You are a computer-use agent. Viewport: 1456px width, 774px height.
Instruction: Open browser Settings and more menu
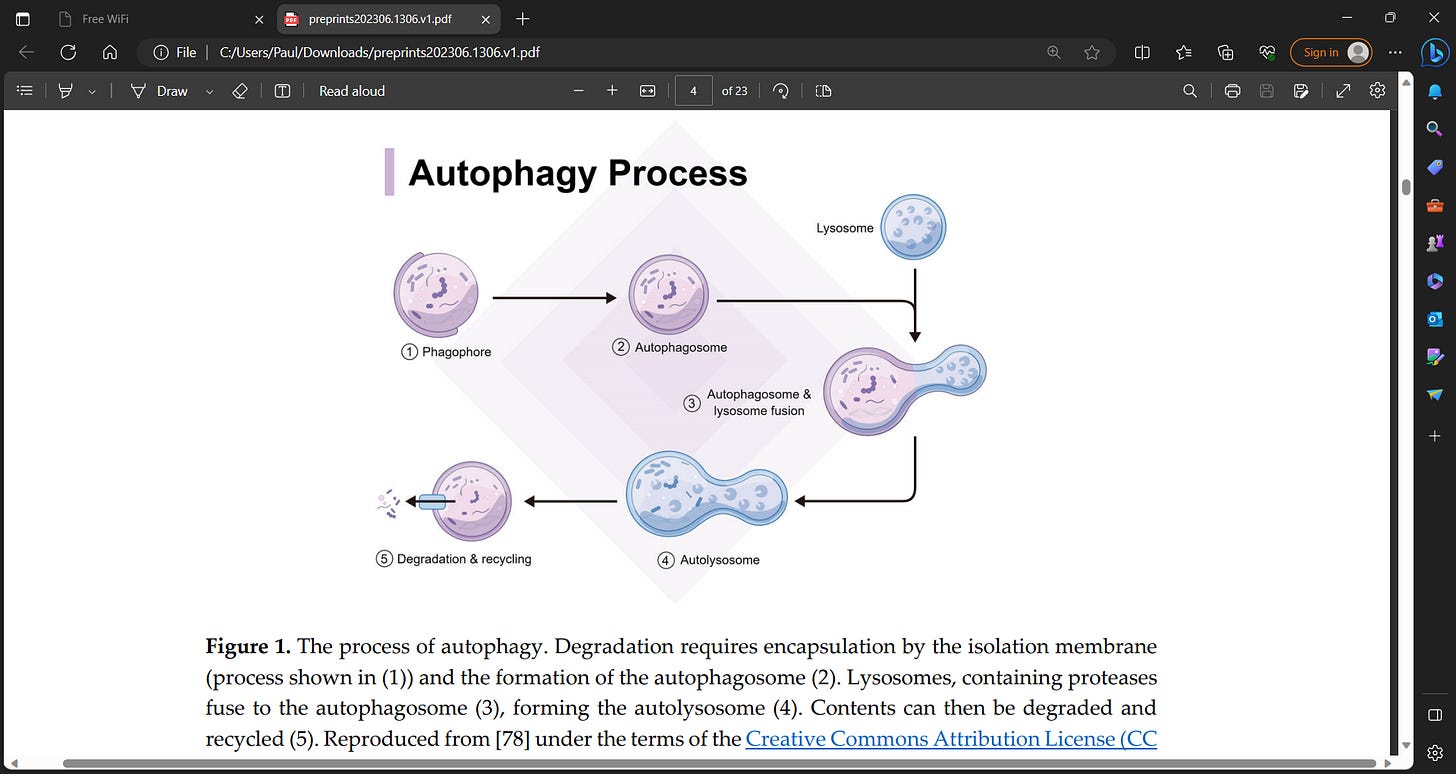click(x=1396, y=52)
